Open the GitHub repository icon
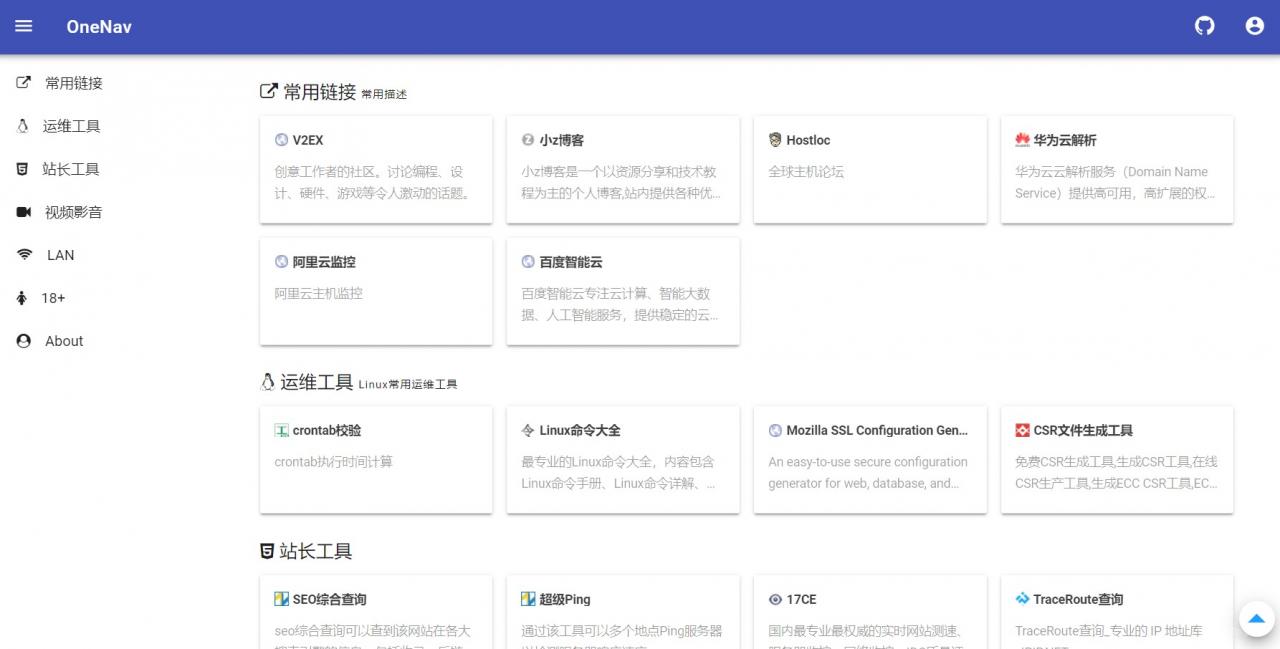 tap(1205, 26)
